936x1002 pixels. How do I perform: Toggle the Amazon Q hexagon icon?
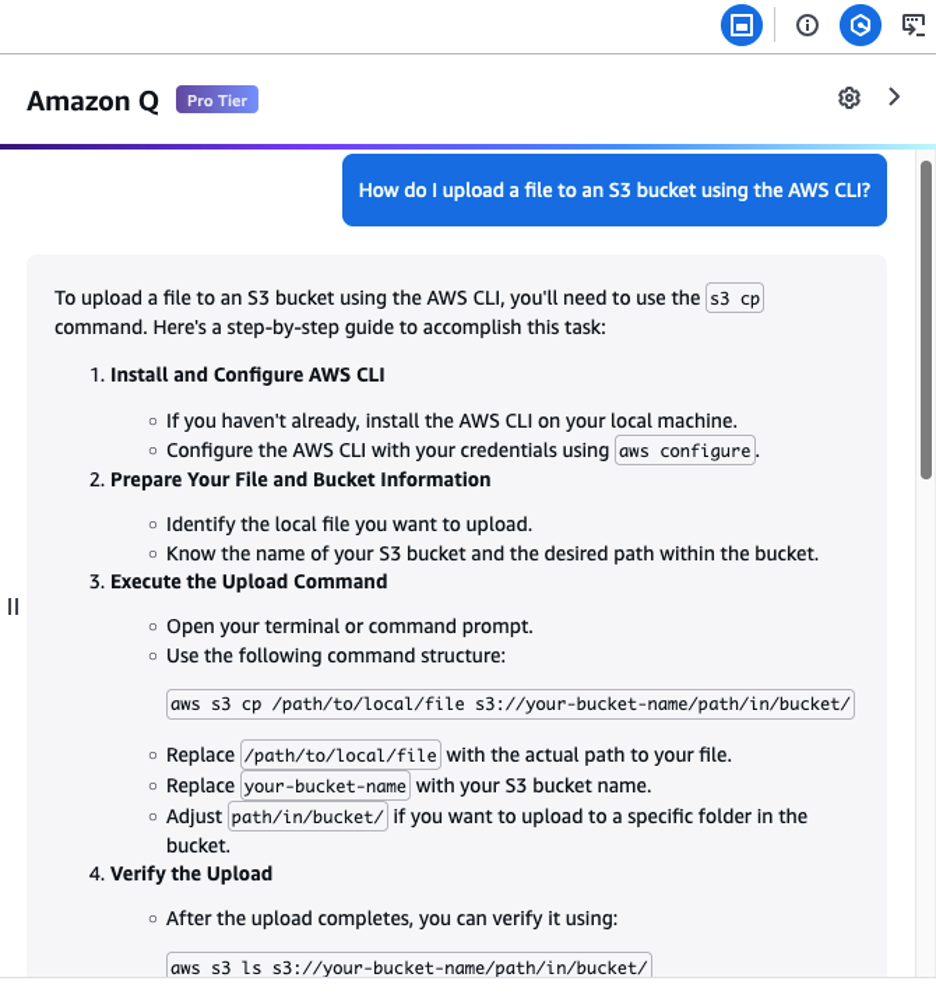(860, 26)
